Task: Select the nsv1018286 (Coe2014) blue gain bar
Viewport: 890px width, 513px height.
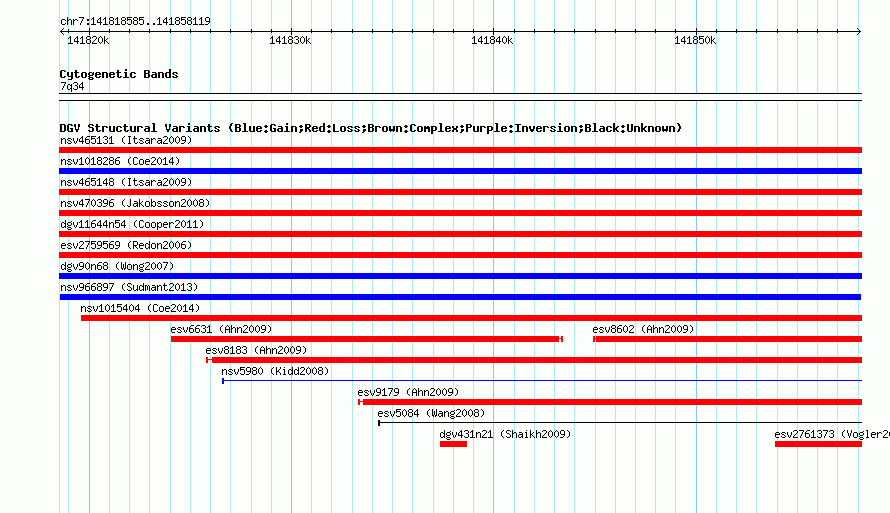Action: [x=460, y=171]
